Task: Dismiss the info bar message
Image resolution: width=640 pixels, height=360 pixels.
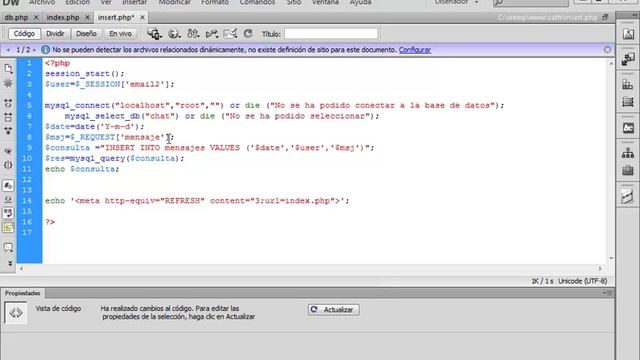Action: click(x=607, y=49)
